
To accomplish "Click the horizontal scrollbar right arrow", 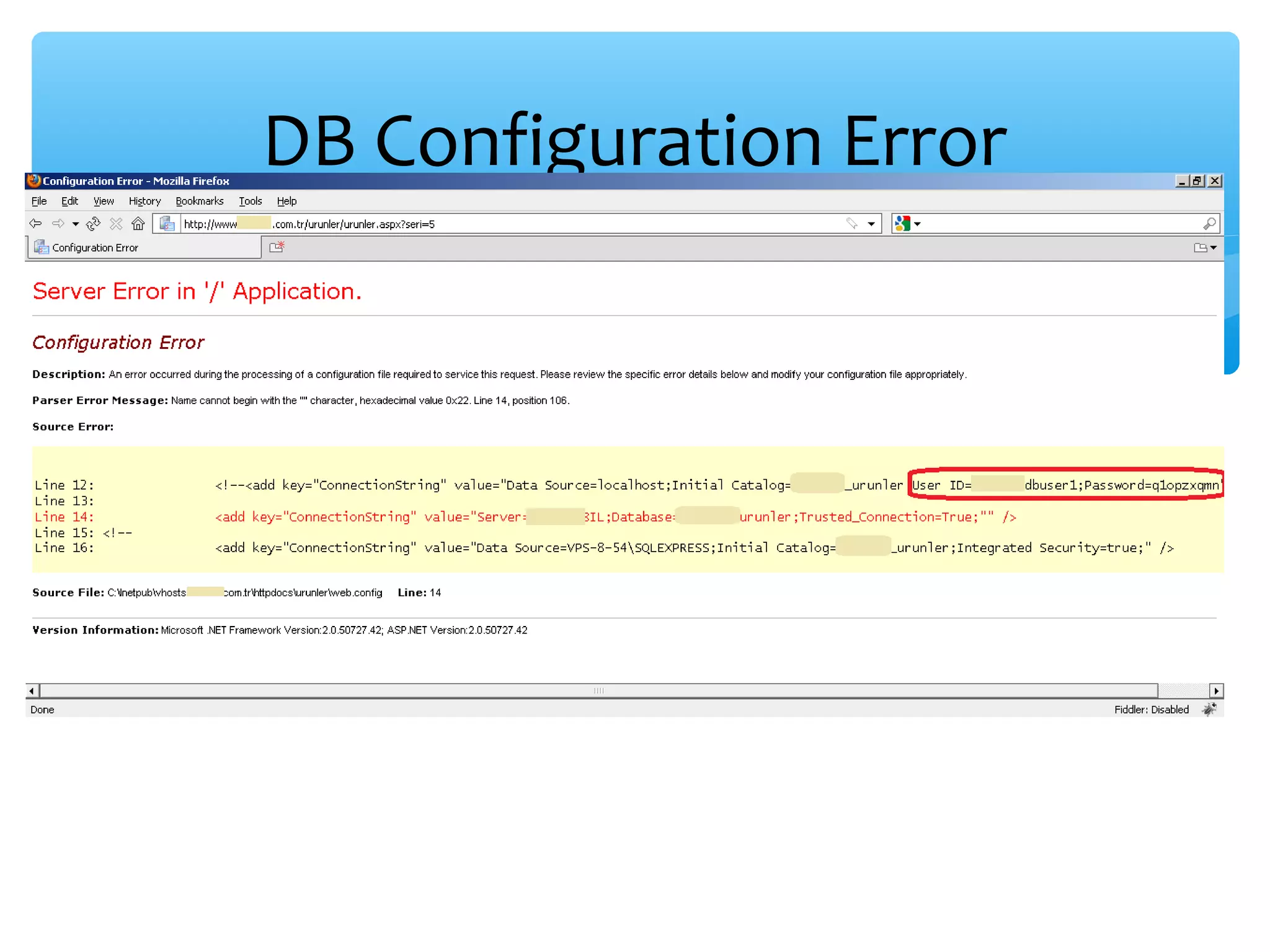I will point(1216,690).
